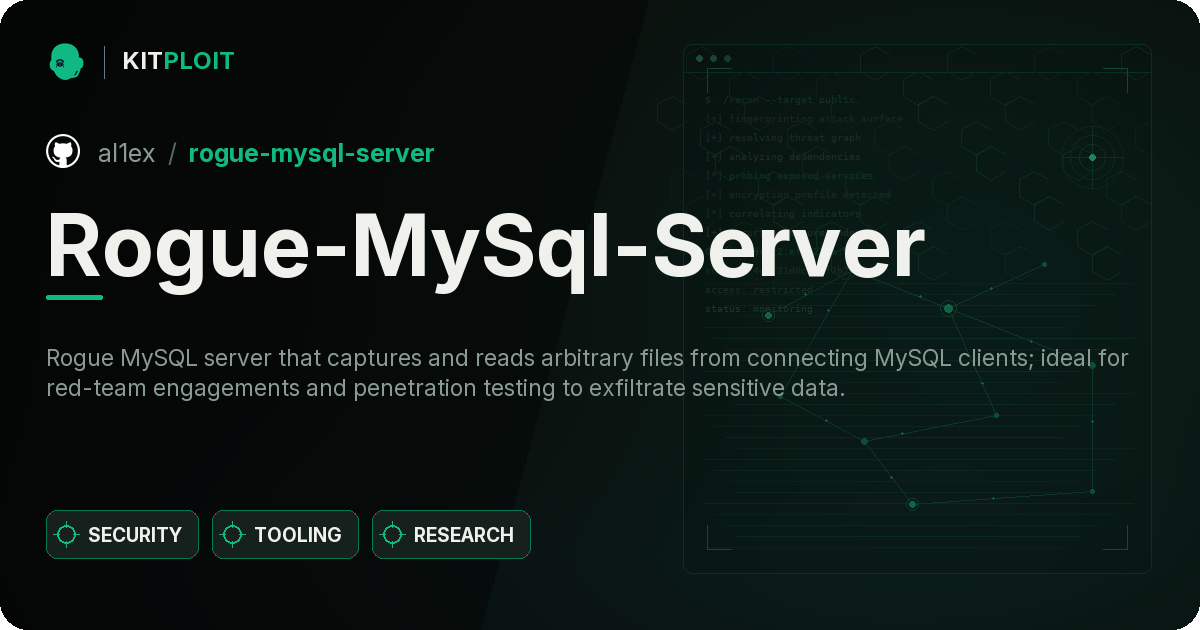Open the rogue-mysql-server repository link
This screenshot has width=1200, height=630.
311,154
